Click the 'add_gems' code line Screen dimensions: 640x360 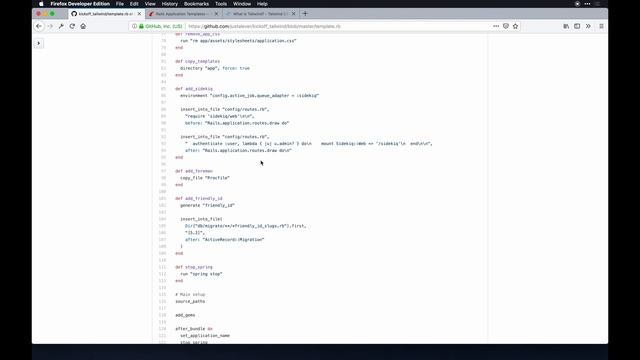185,315
